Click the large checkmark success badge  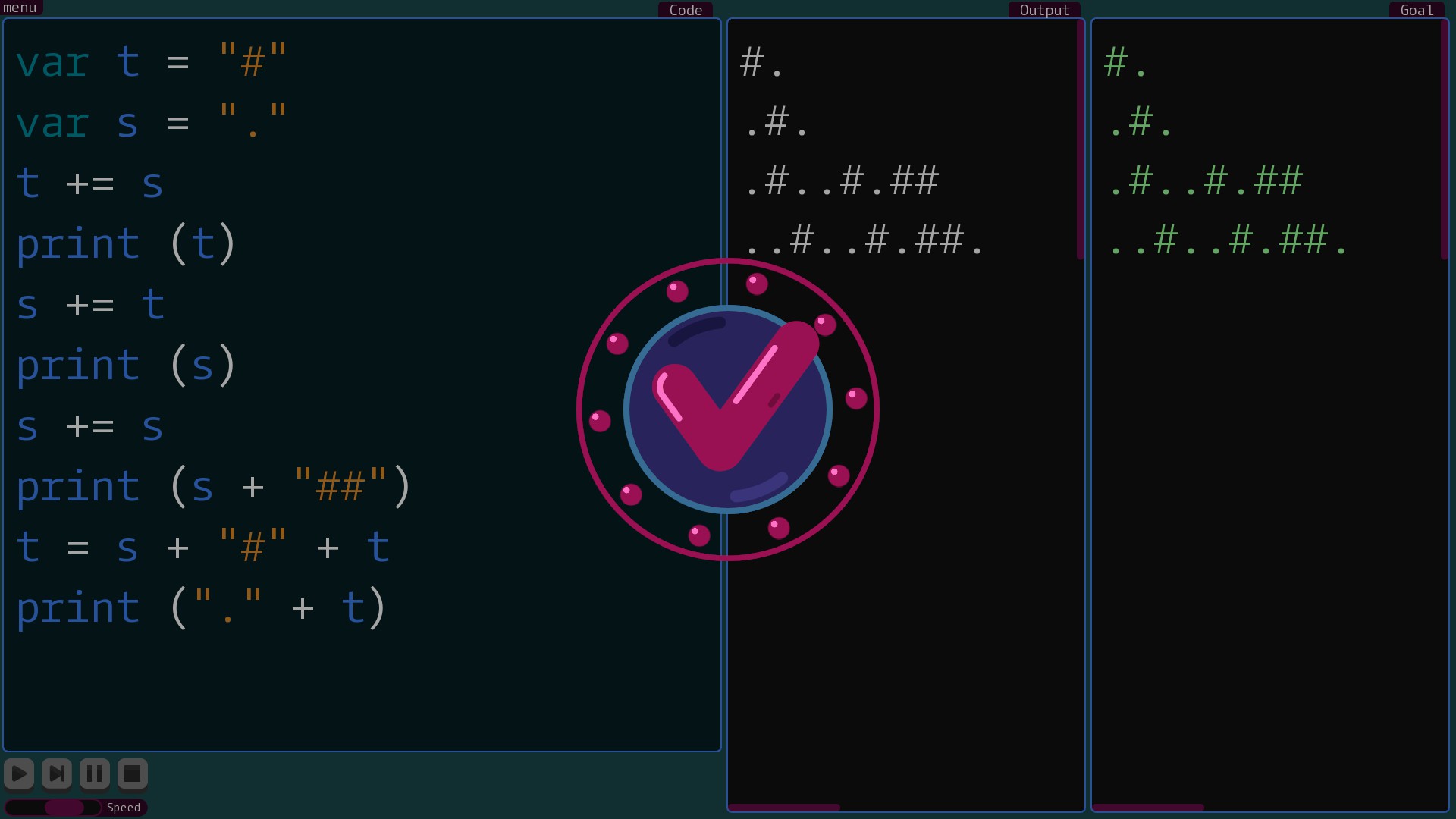[727, 409]
